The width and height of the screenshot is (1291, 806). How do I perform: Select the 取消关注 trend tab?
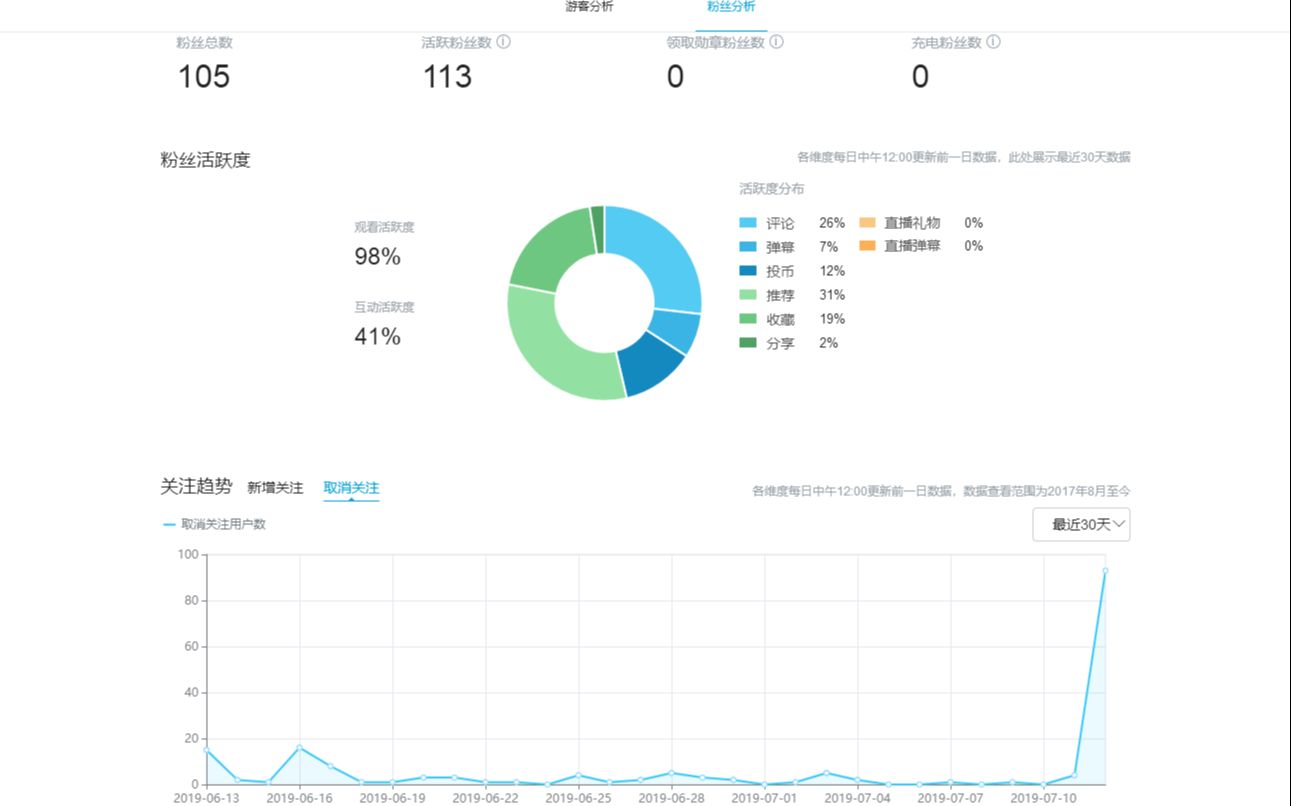(351, 488)
